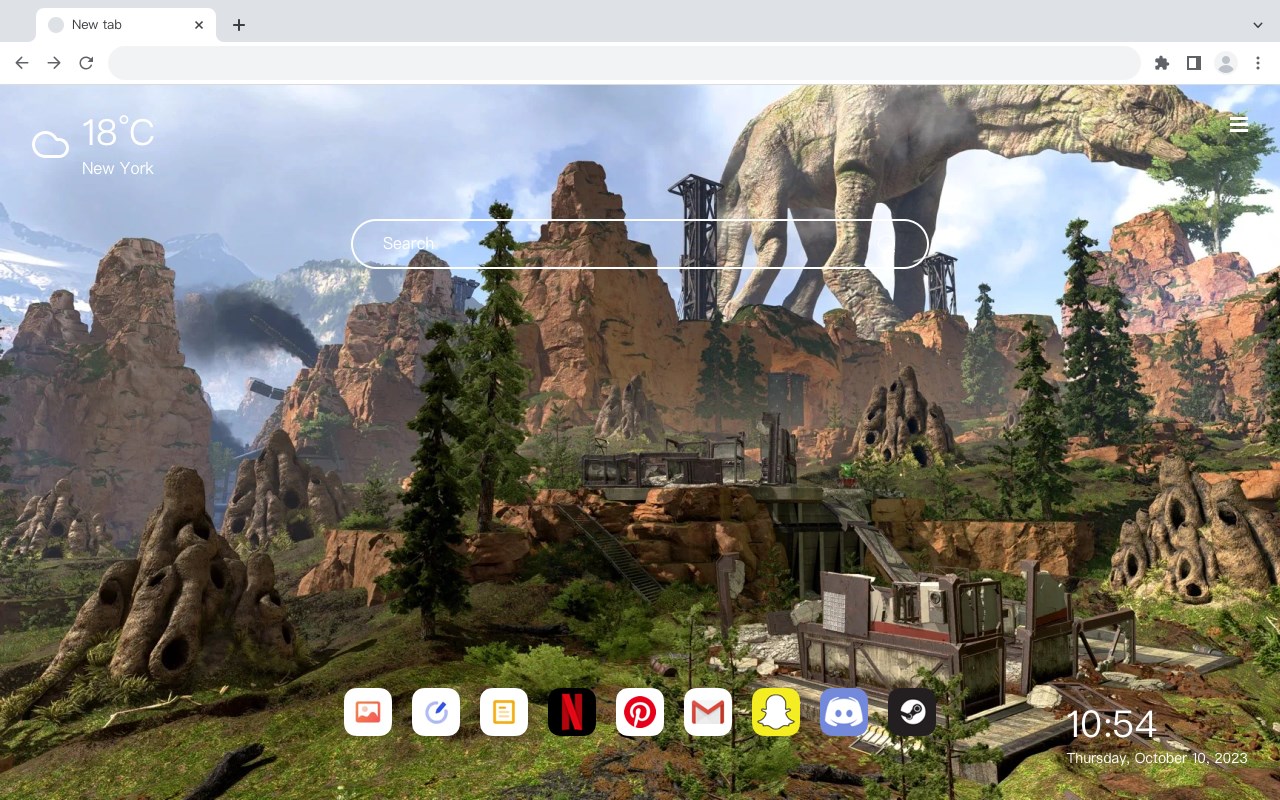Expand the tab search chevron
This screenshot has height=800, width=1280.
click(x=1258, y=24)
